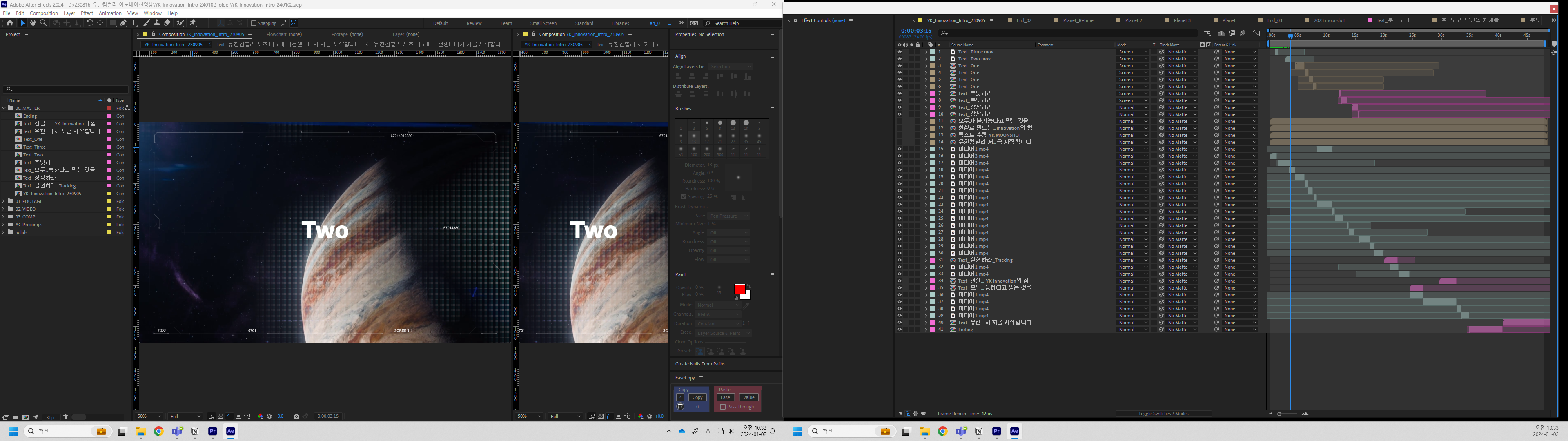Image resolution: width=1568 pixels, height=441 pixels.
Task: Select the Zoom tool
Action: [x=43, y=23]
